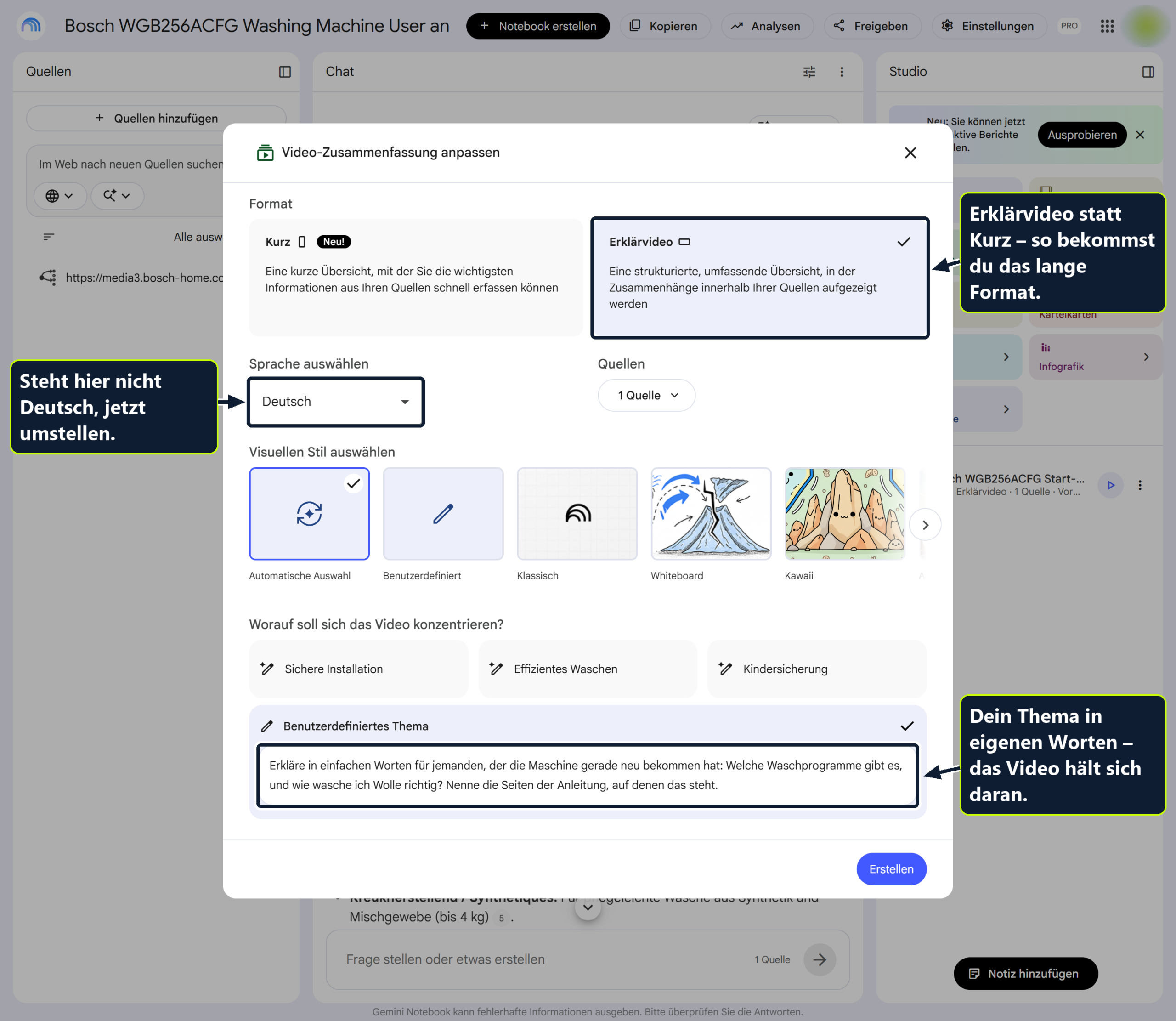This screenshot has width=1176, height=1021.
Task: Pick the Kindersicherung focus suggestion
Action: tap(817, 669)
